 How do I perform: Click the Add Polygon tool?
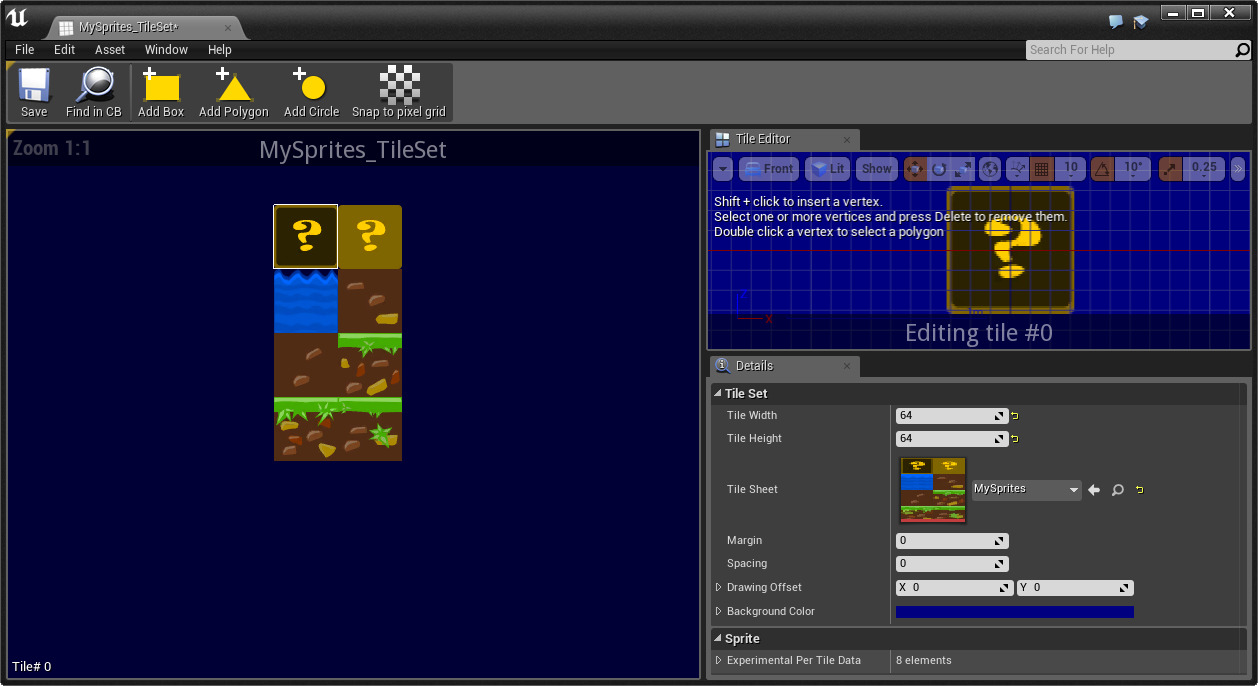pos(234,93)
